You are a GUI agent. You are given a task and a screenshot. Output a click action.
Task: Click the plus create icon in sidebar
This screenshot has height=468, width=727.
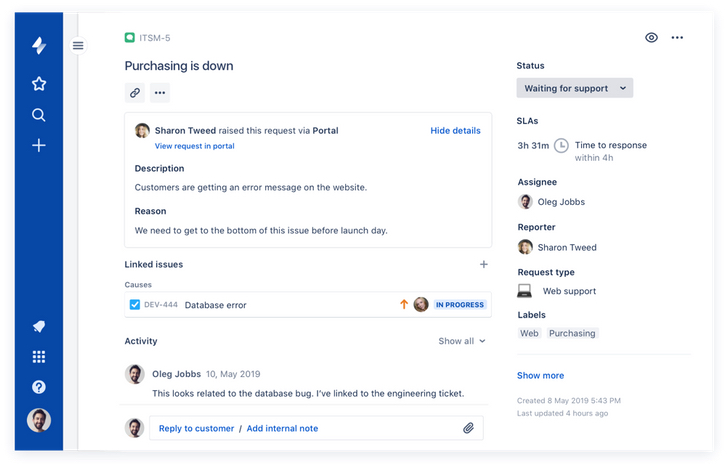click(39, 145)
